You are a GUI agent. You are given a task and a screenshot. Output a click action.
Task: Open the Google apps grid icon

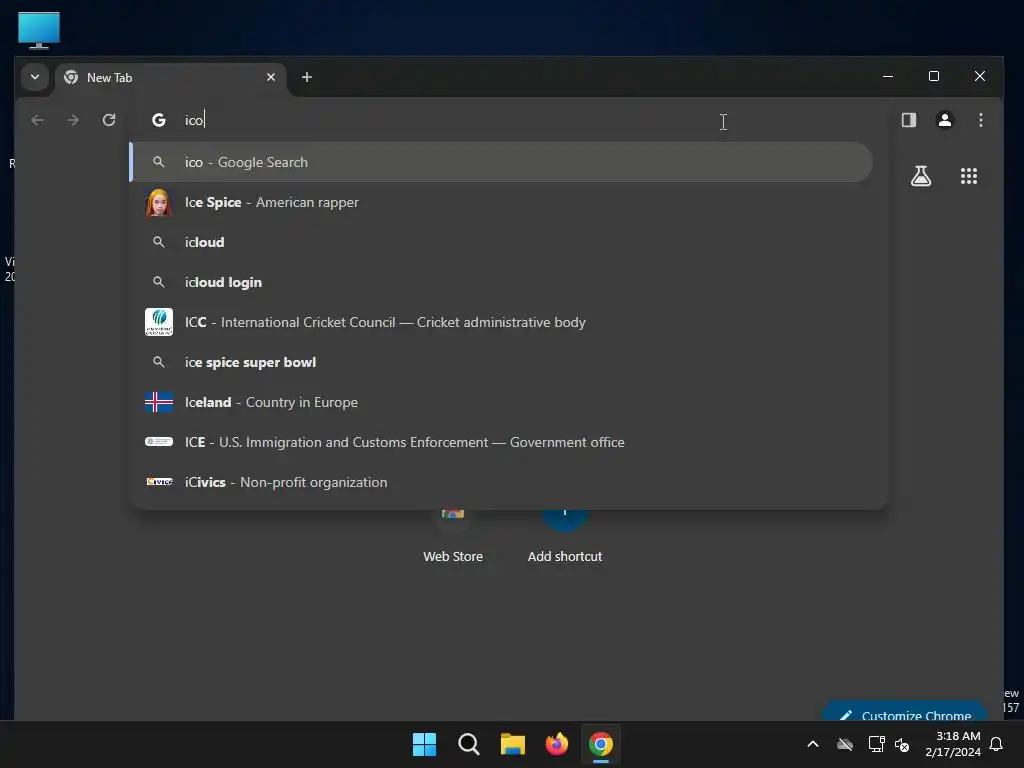[968, 176]
